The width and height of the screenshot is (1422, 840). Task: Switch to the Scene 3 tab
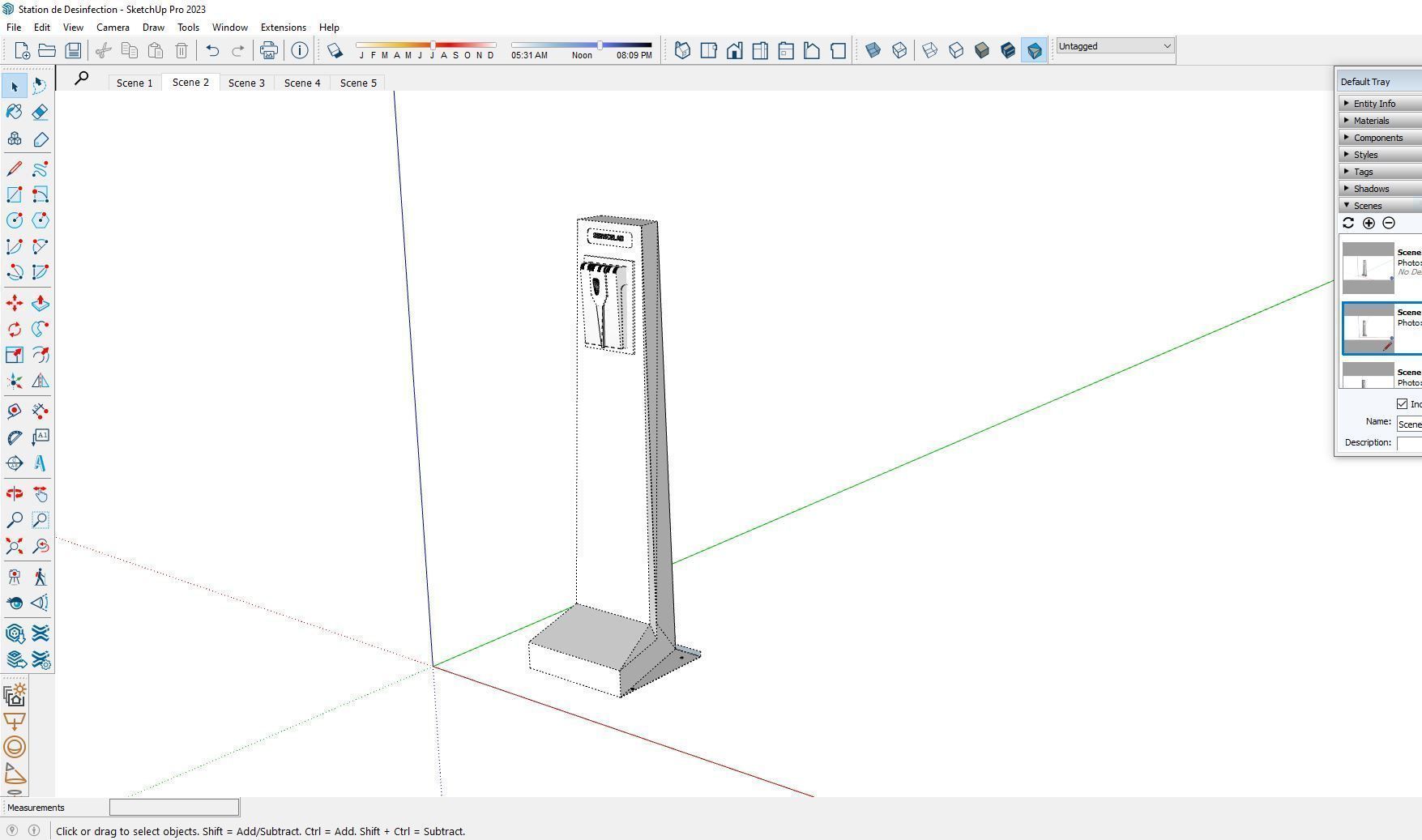tap(246, 83)
